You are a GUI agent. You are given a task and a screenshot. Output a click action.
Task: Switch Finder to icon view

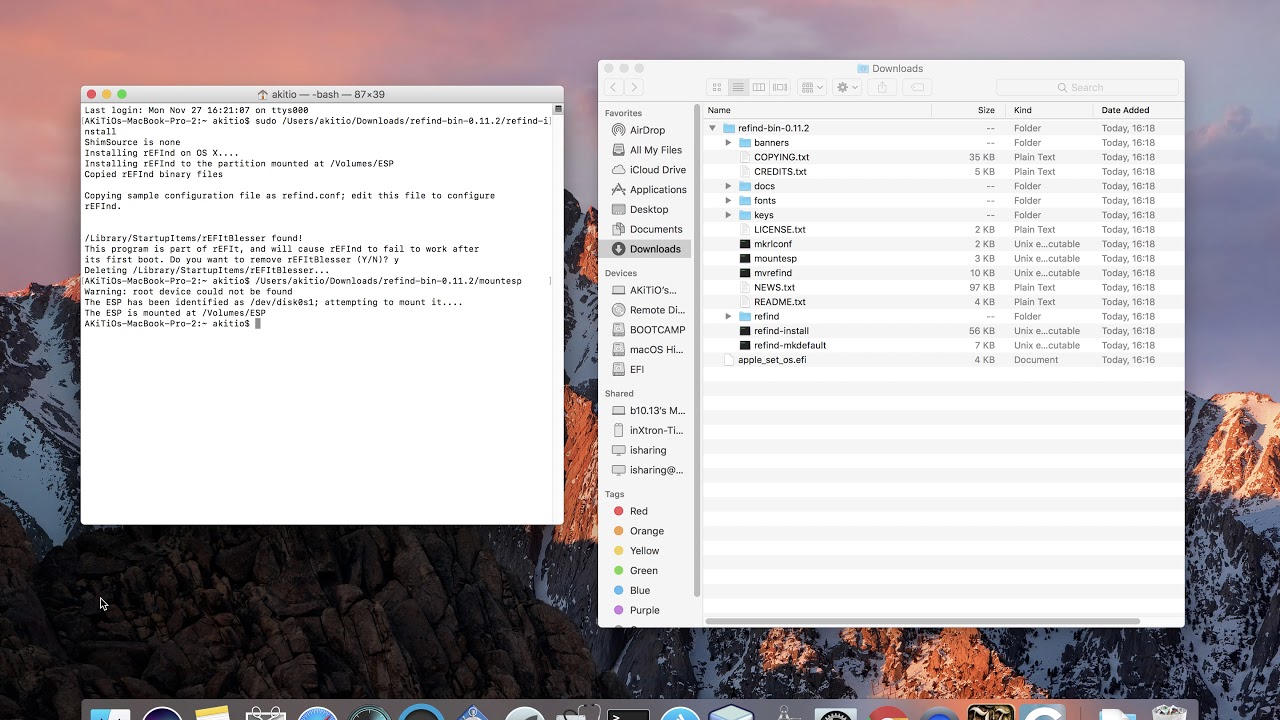(x=717, y=88)
